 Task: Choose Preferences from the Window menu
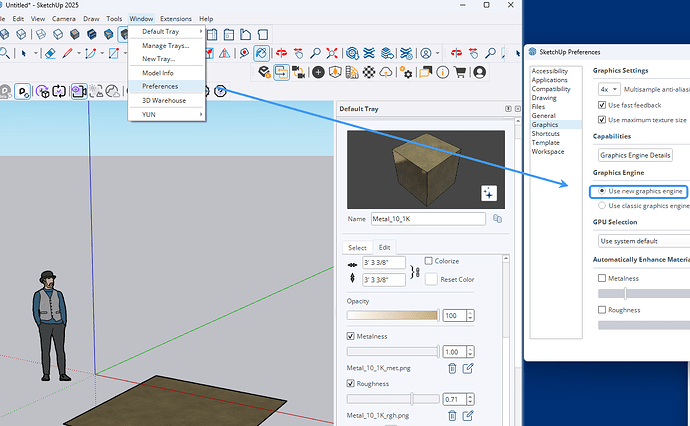(160, 86)
